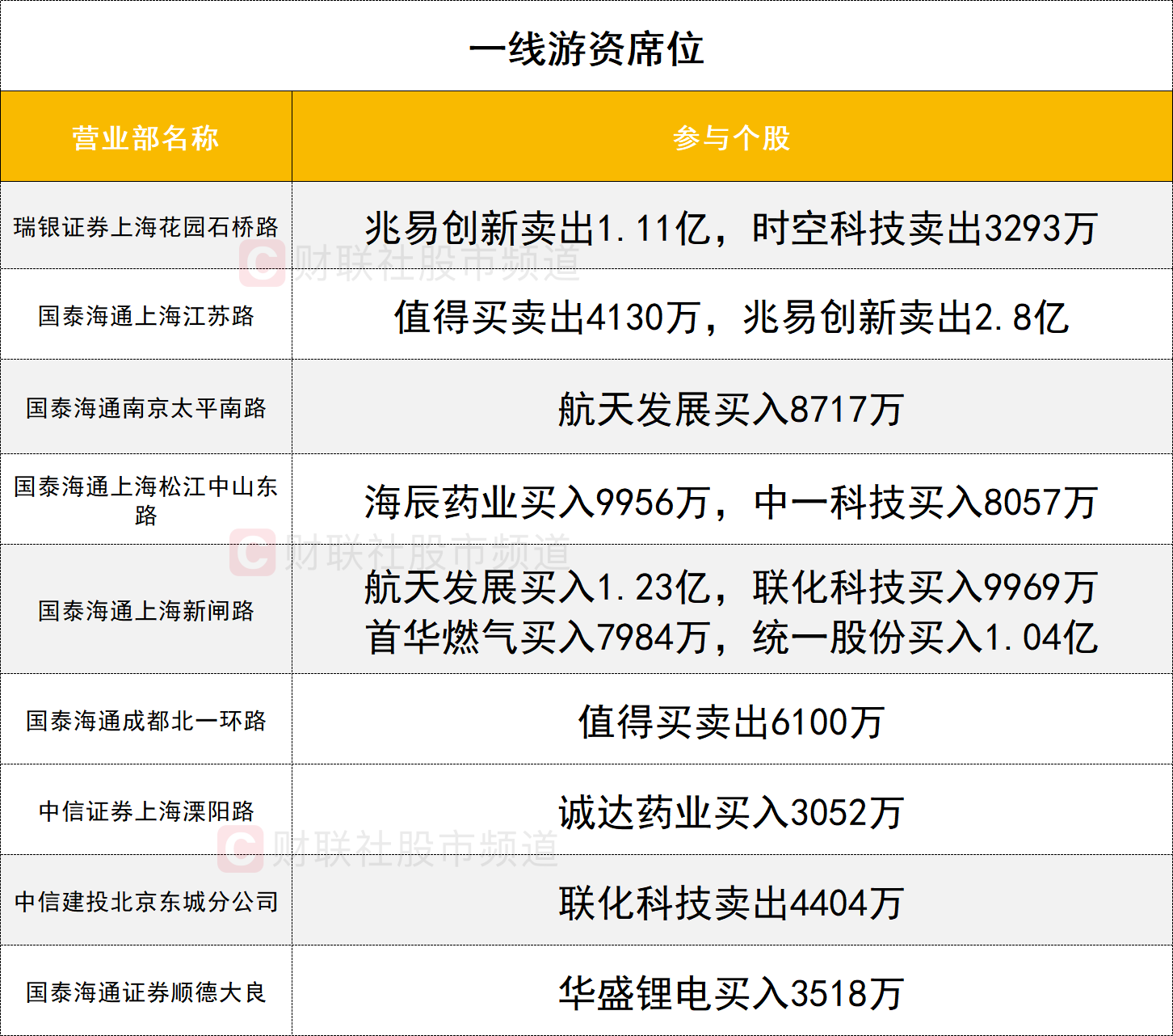Viewport: 1173px width, 1036px height.
Task: Click the 国泰海通证券顺德大良 cell
Action: (146, 992)
